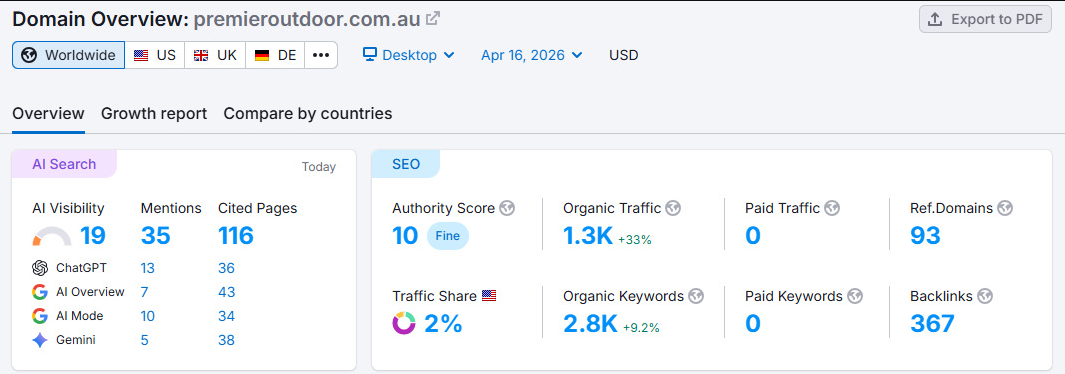Open Traffic Share value 2%

pos(444,324)
